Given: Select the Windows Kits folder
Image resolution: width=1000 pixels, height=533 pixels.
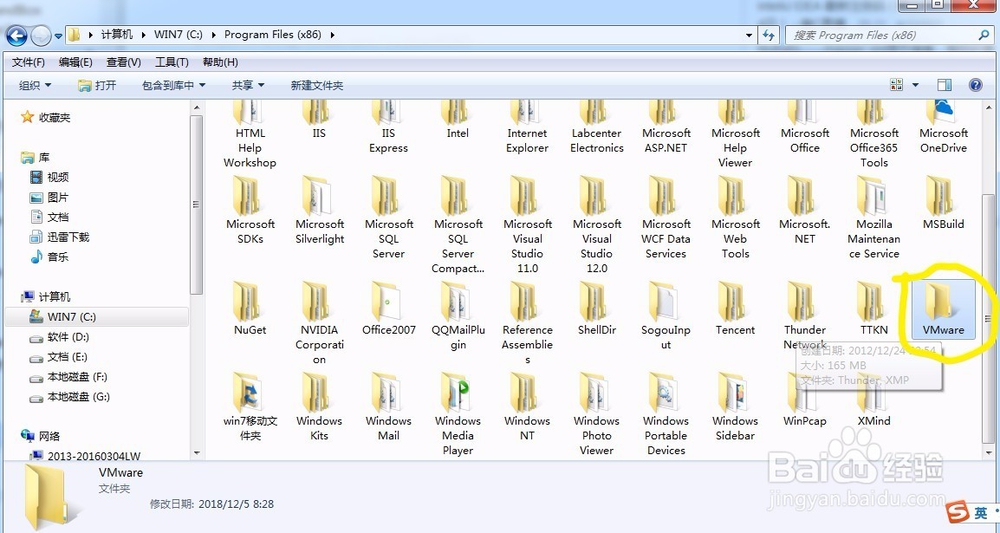Looking at the screenshot, I should (x=319, y=408).
